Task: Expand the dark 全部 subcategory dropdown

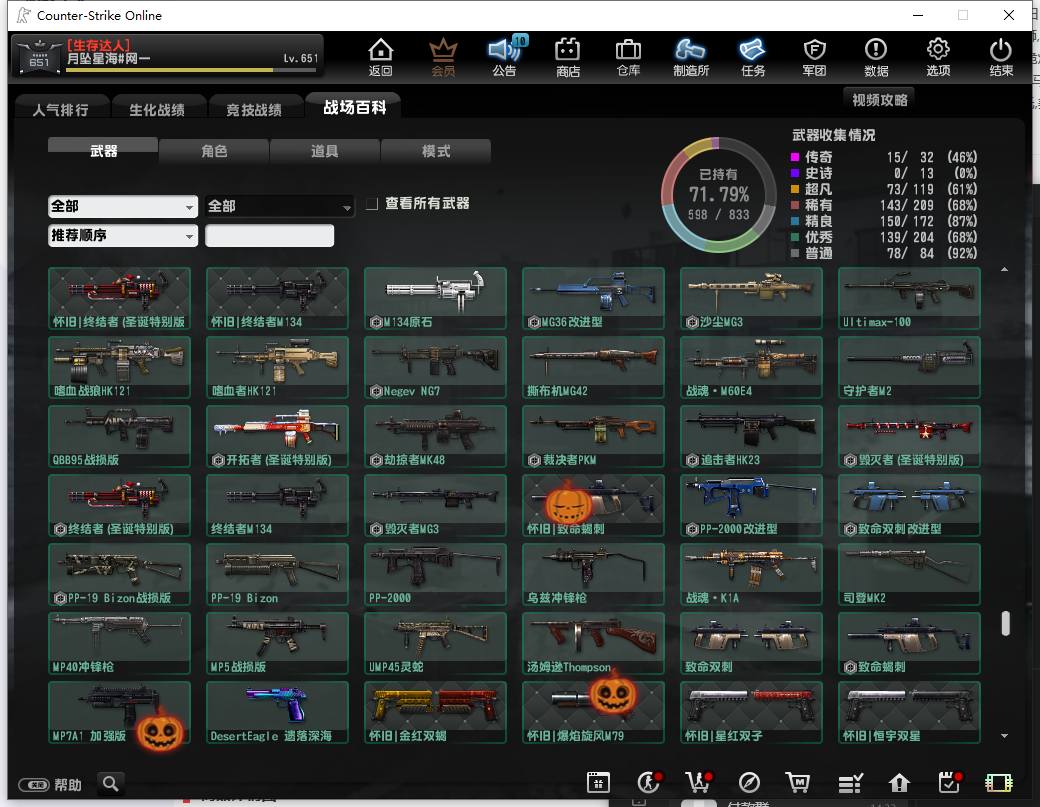Action: (x=279, y=206)
